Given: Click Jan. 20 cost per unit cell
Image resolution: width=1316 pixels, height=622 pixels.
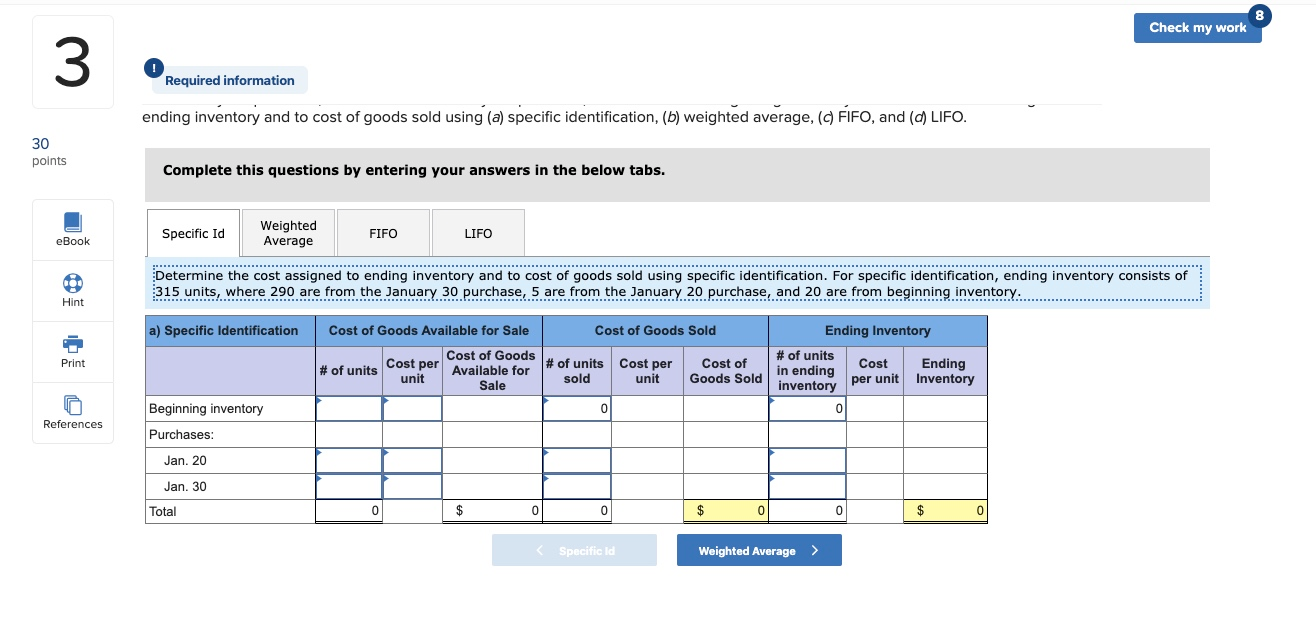Looking at the screenshot, I should (412, 460).
